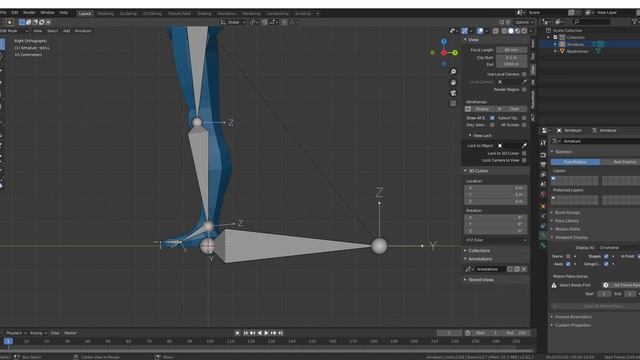Image resolution: width=640 pixels, height=360 pixels.
Task: Enable Render Region checkbox
Action: click(x=524, y=89)
